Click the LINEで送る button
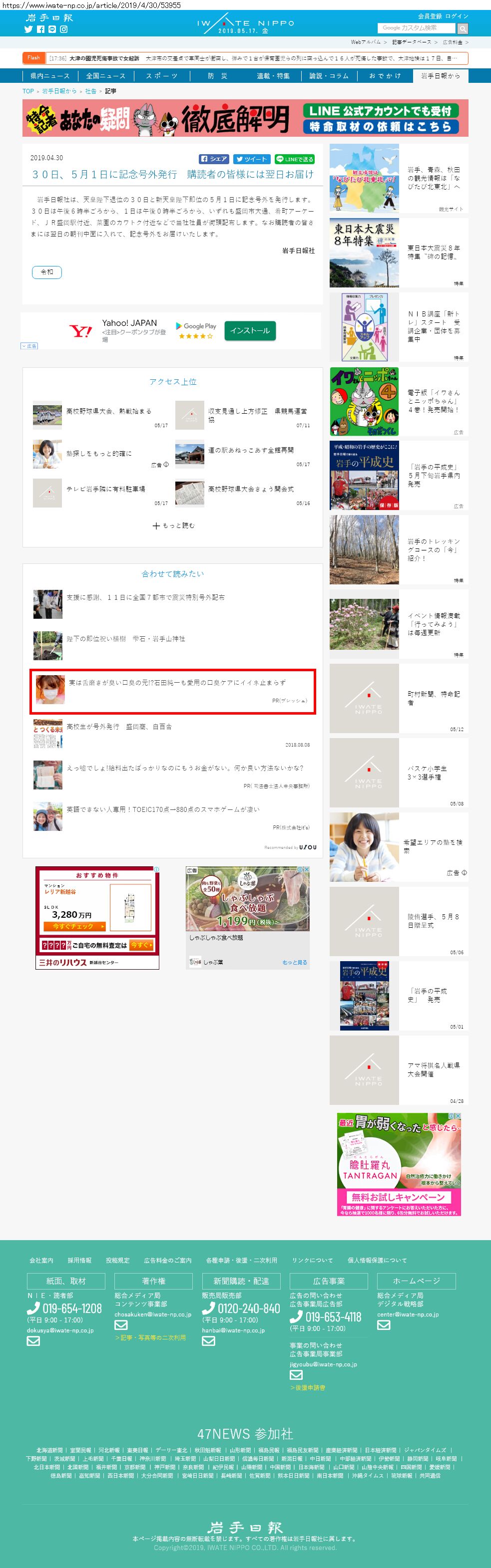This screenshot has height=1568, width=491. coord(294,159)
